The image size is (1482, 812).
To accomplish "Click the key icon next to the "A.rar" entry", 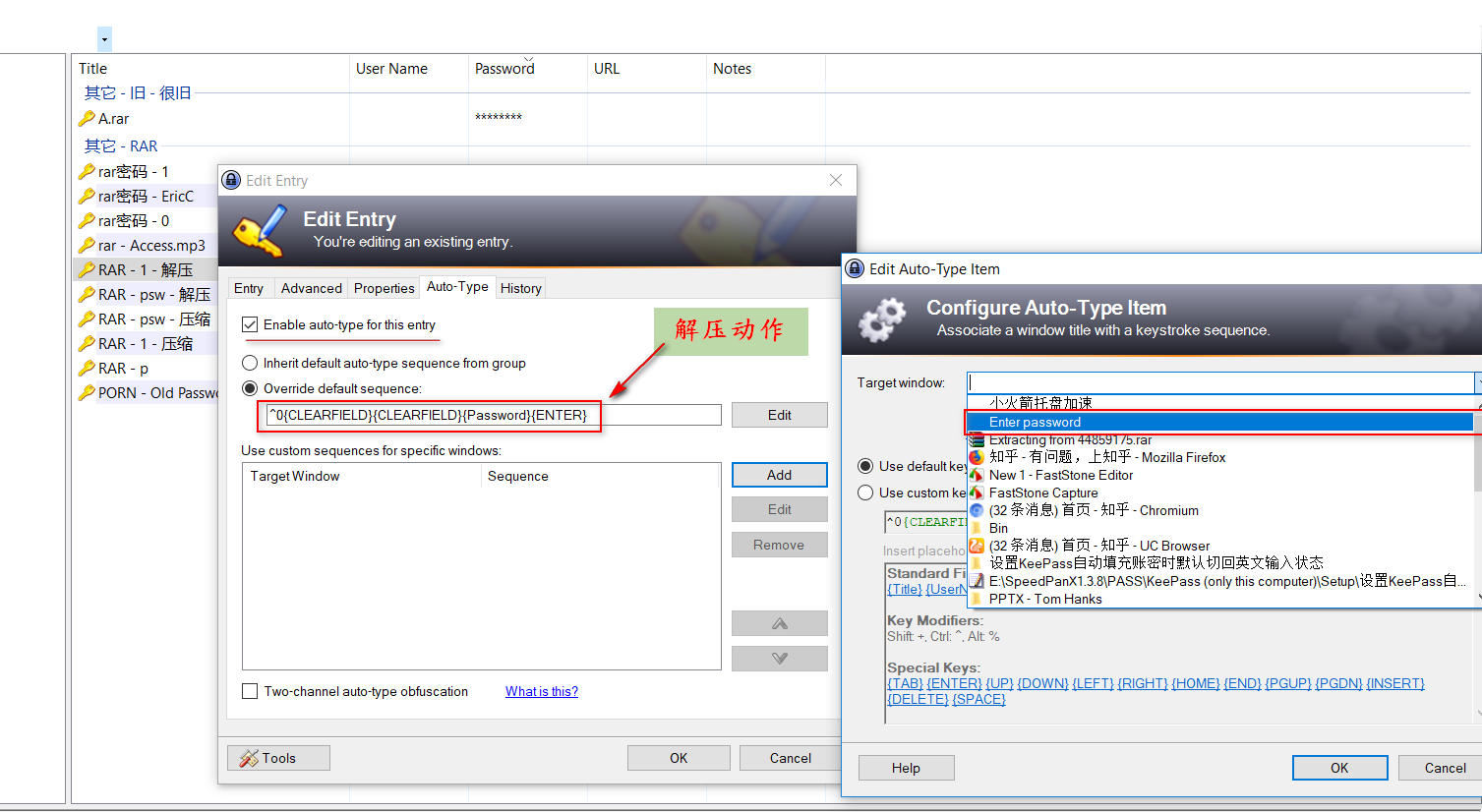I will pos(87,118).
